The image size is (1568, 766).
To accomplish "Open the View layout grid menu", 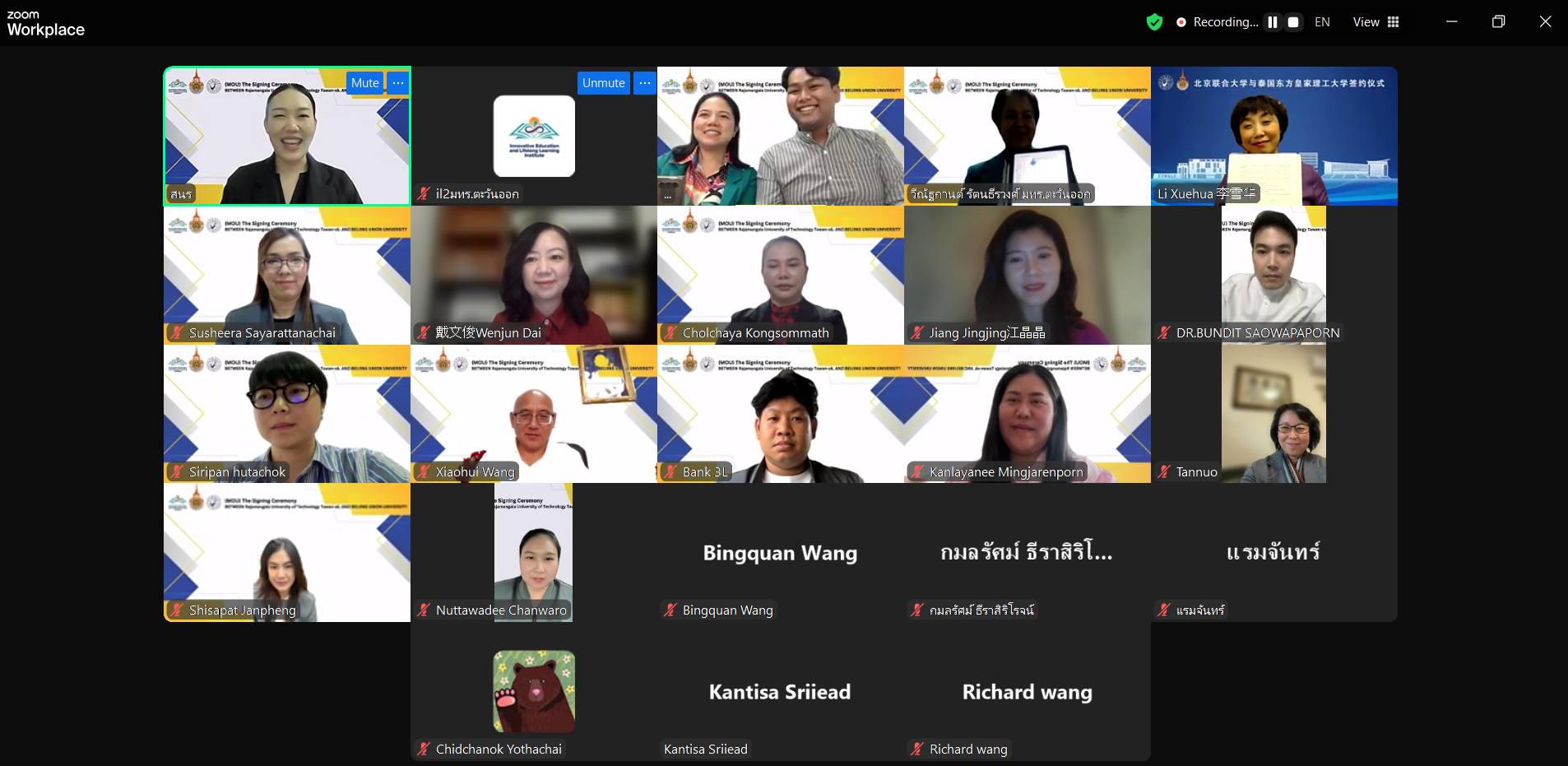I will 1376,22.
